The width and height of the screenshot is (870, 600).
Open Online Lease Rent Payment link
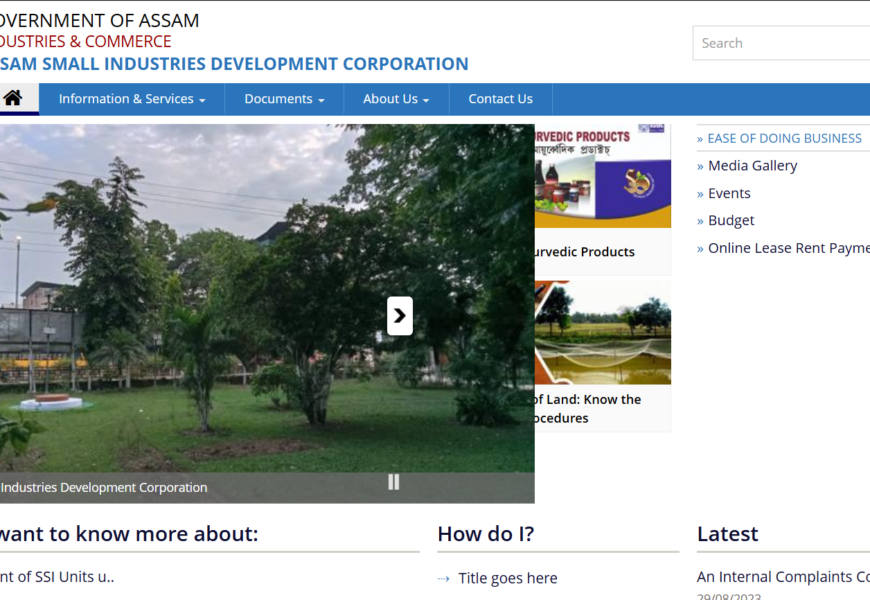click(787, 248)
